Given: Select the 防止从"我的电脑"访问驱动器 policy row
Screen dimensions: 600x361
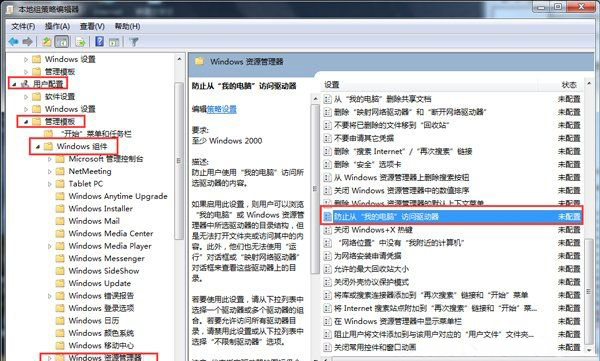Looking at the screenshot, I should click(x=452, y=217).
